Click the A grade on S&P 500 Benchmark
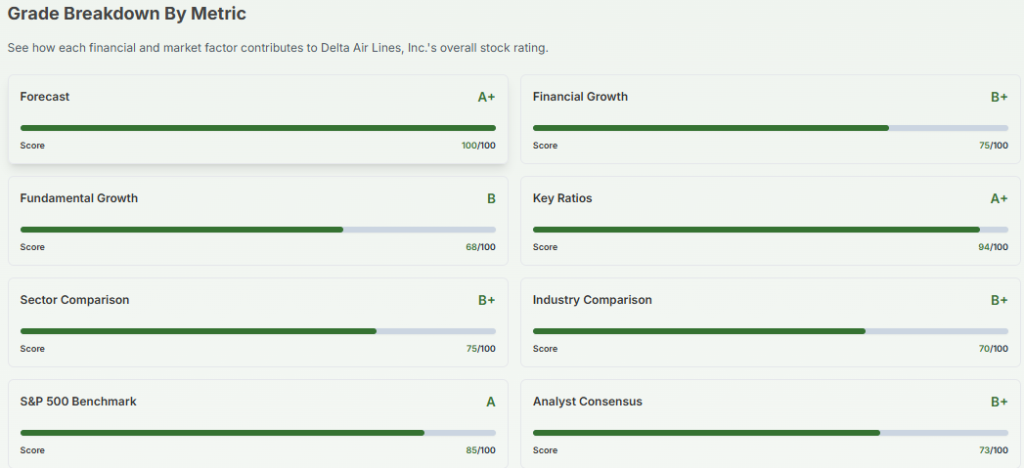Viewport: 1024px width, 468px height. [x=491, y=402]
